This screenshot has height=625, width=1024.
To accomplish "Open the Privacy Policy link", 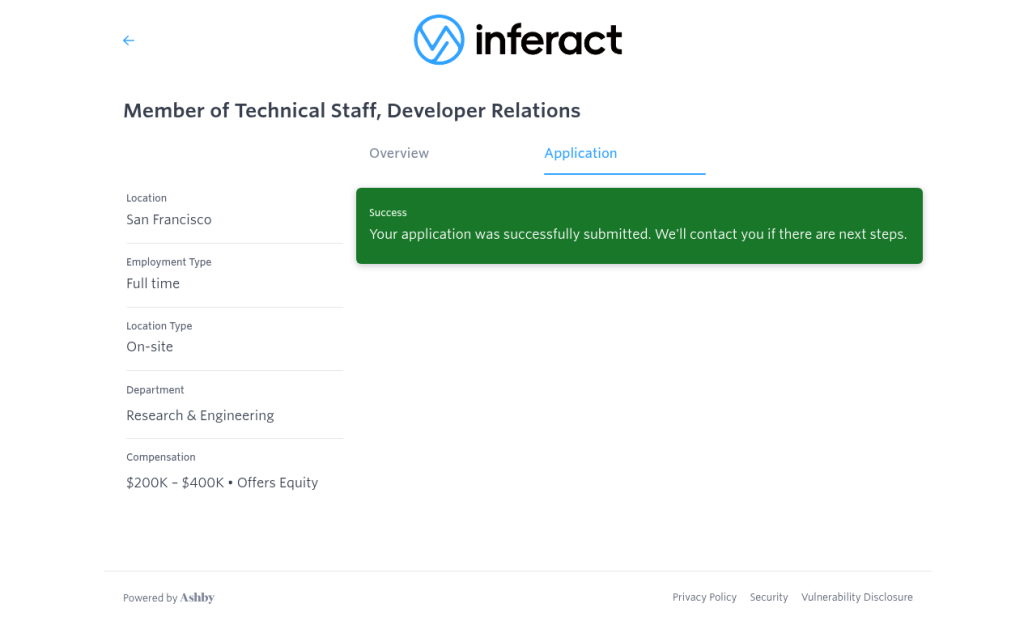I will click(x=705, y=597).
